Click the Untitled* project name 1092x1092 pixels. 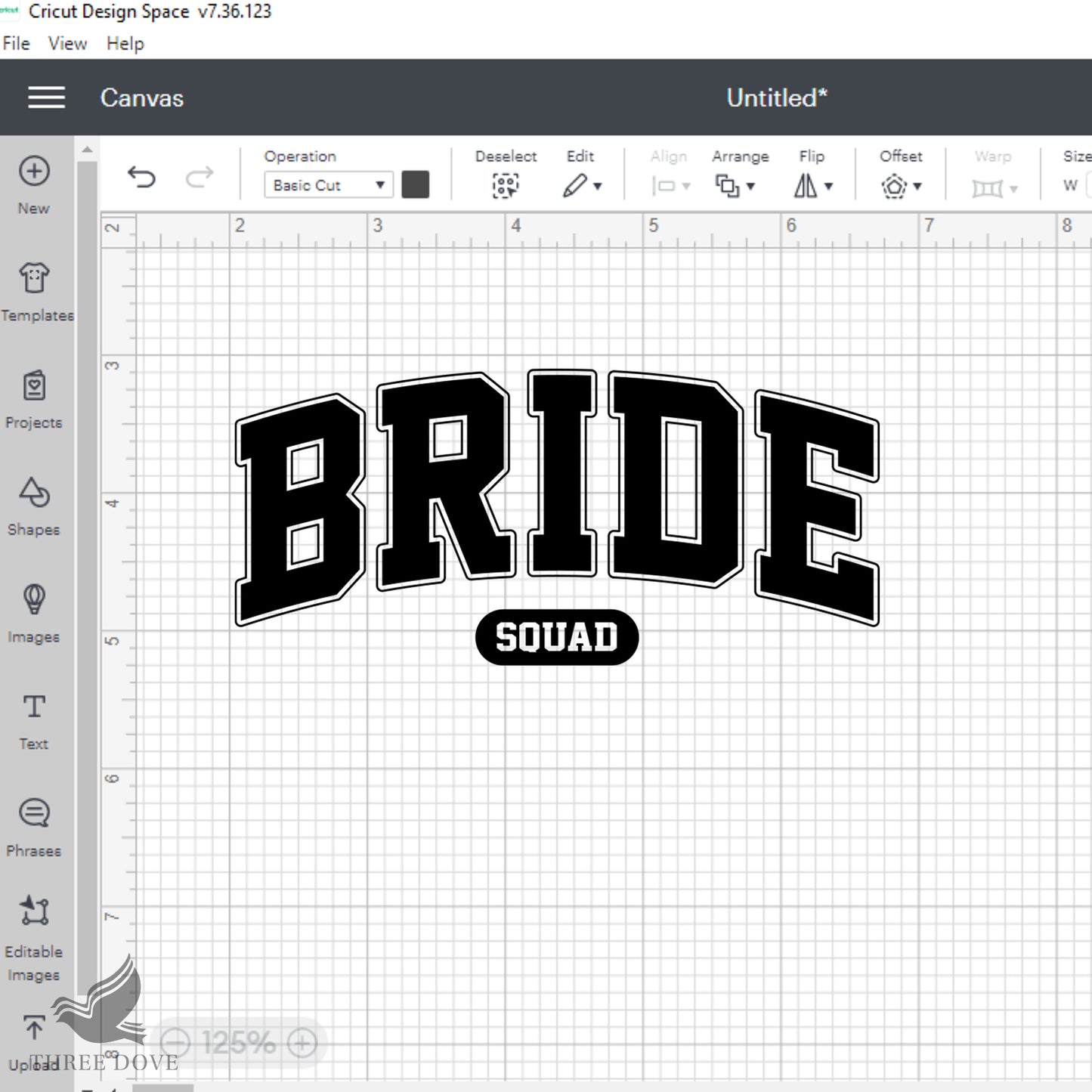click(777, 98)
